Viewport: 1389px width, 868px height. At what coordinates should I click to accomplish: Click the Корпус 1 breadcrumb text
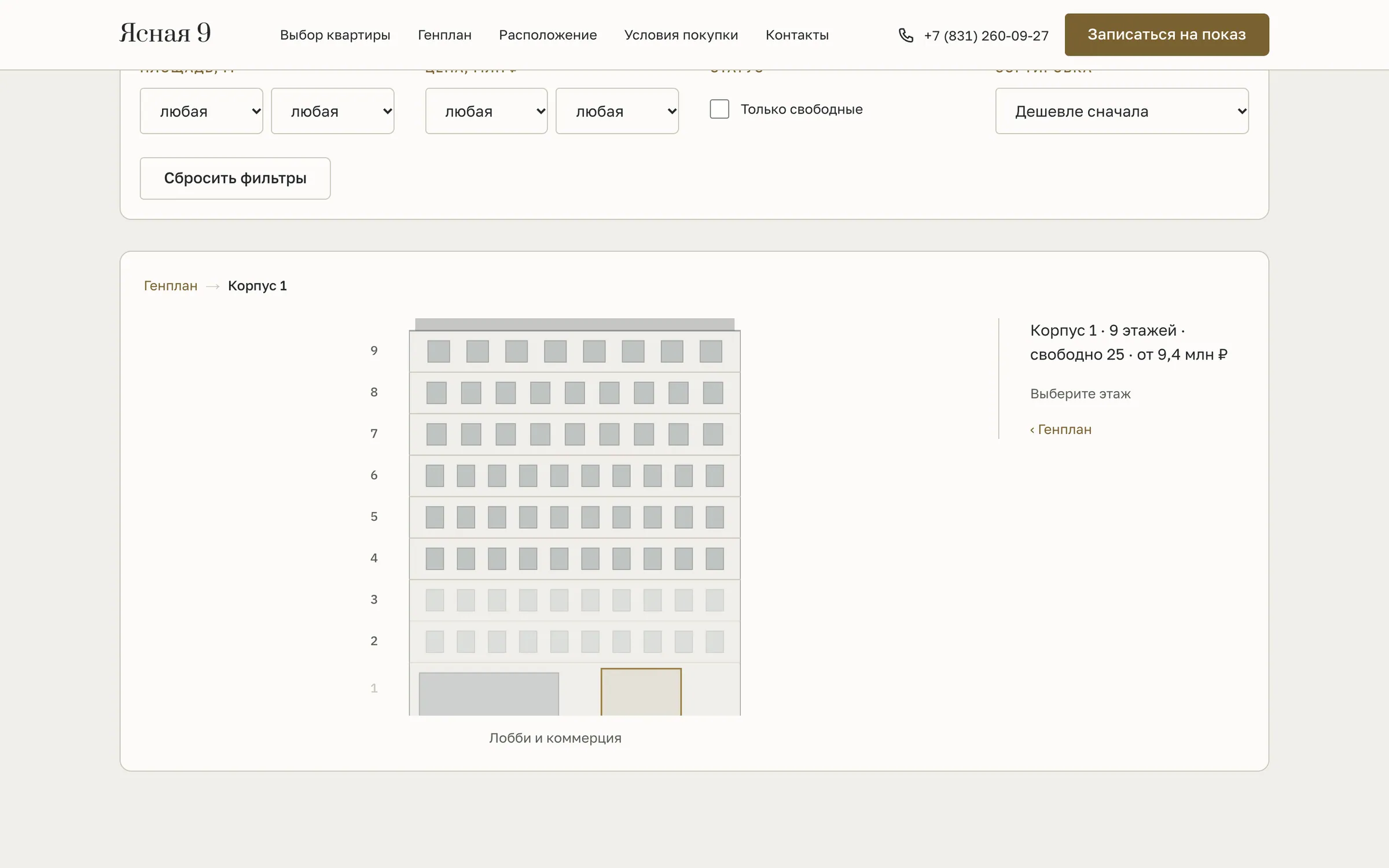click(258, 286)
